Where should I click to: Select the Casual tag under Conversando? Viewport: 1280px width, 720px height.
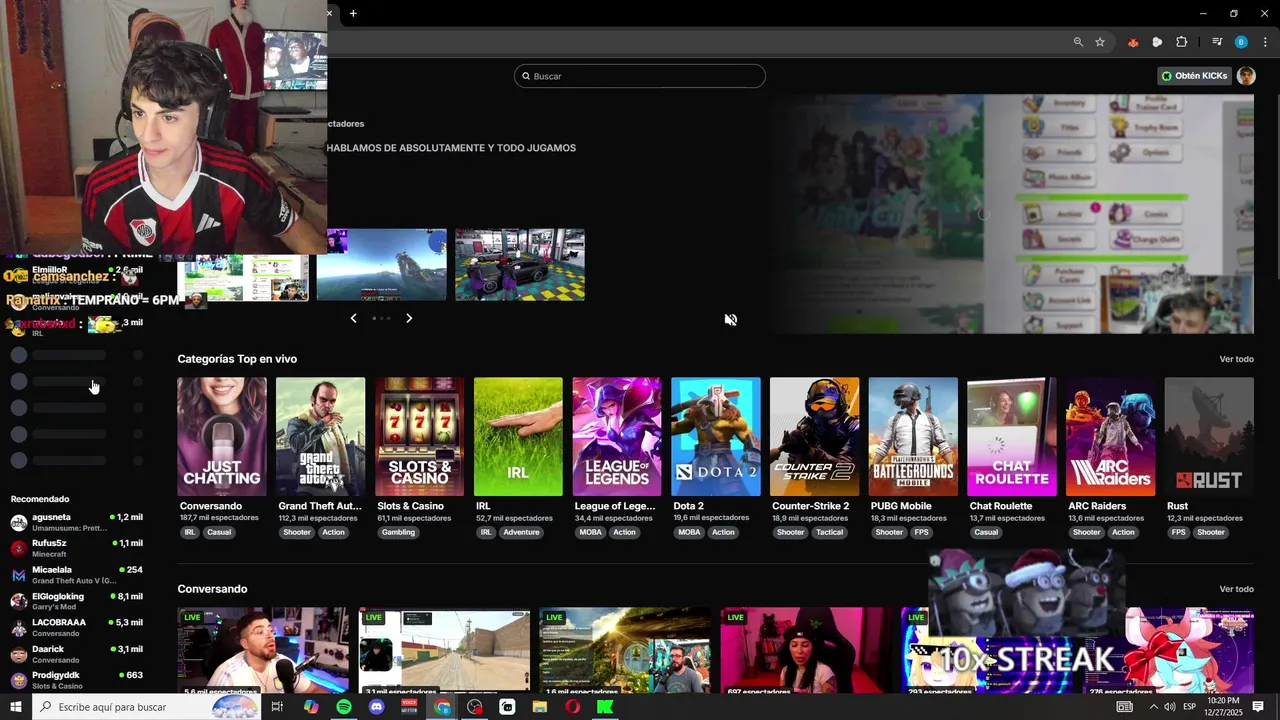[219, 532]
